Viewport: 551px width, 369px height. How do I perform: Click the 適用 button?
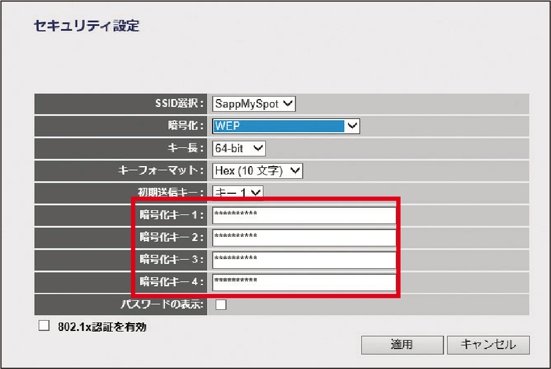pos(402,345)
